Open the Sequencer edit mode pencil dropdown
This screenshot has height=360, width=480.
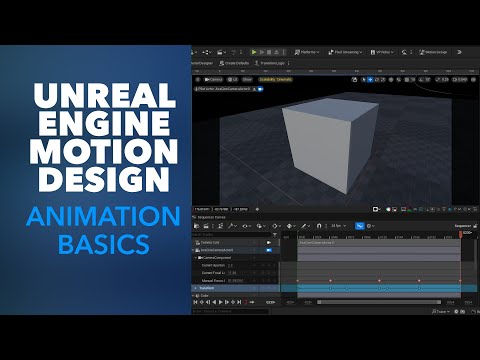tap(305, 226)
